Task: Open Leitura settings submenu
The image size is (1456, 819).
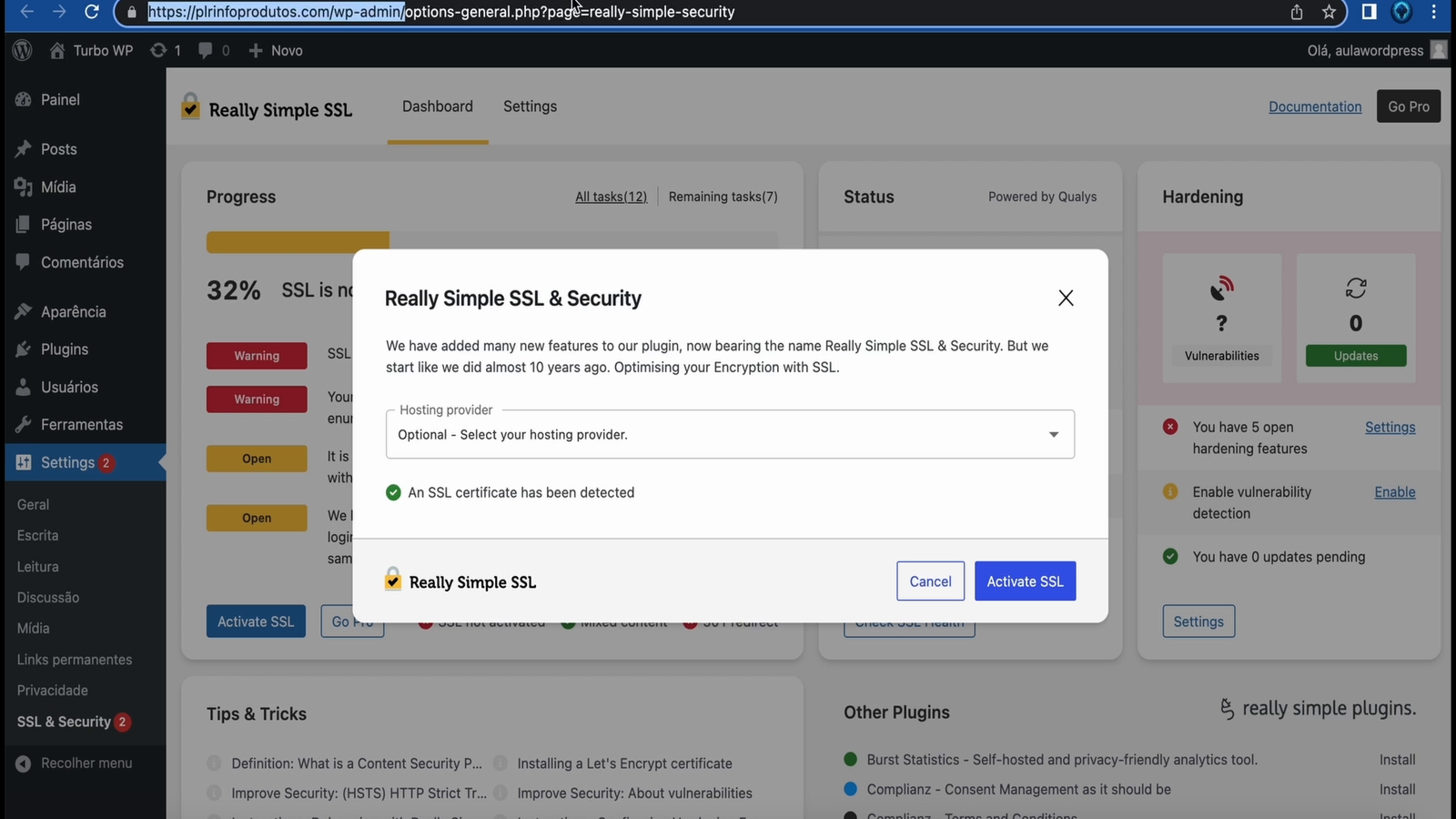Action: [x=37, y=566]
